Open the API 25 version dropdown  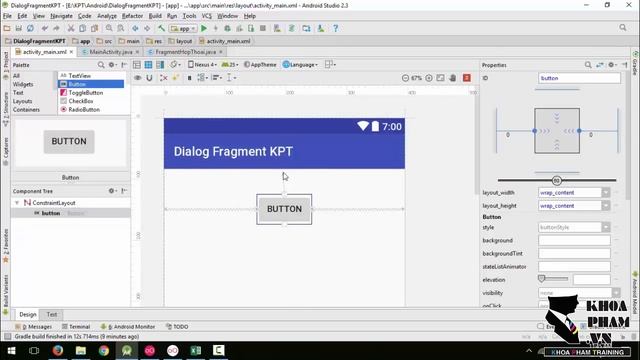coord(230,64)
